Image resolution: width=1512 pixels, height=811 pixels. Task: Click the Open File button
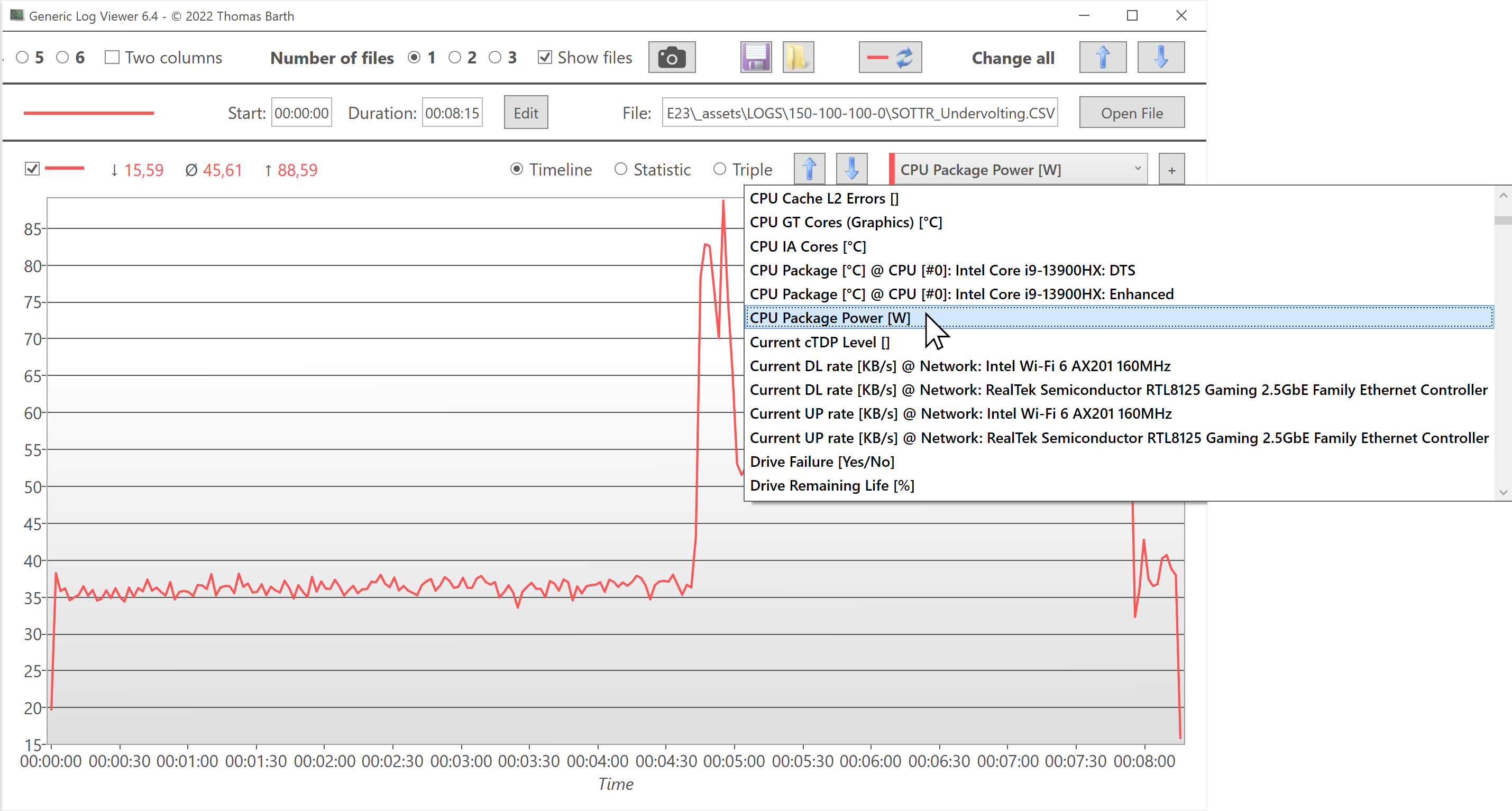1131,113
